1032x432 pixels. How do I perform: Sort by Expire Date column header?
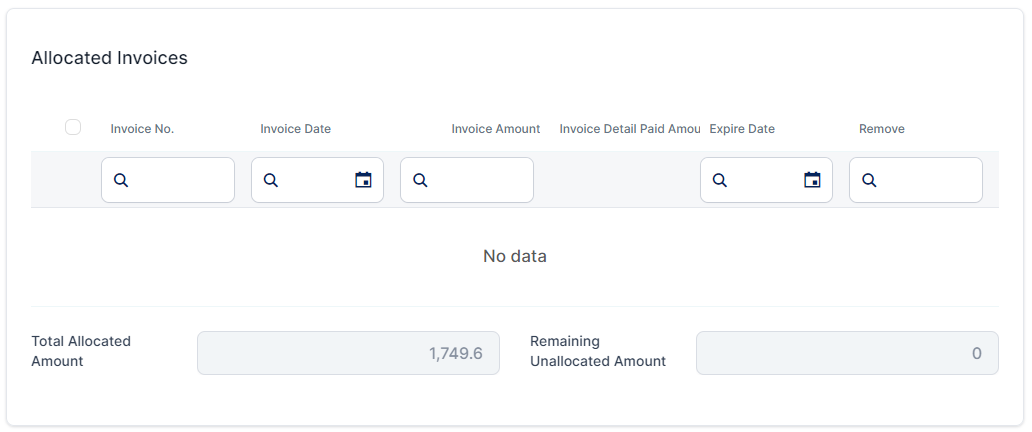click(742, 129)
